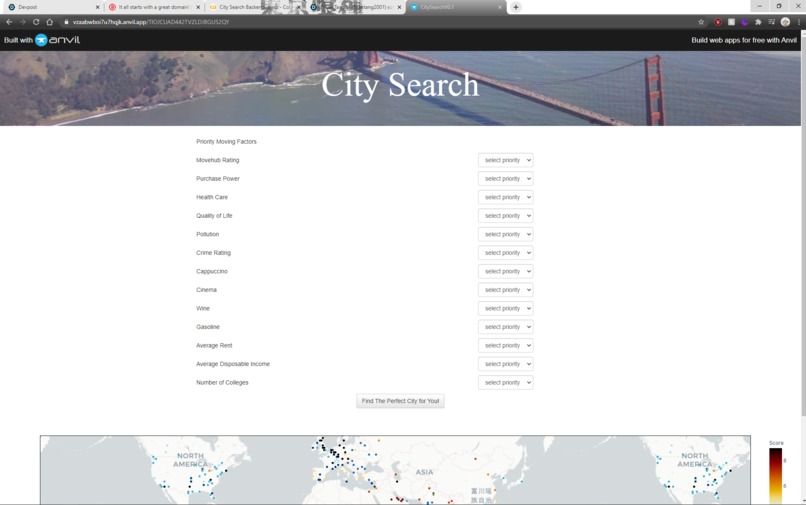Open the red extension icon in toolbar
The height and width of the screenshot is (505, 806).
point(718,22)
